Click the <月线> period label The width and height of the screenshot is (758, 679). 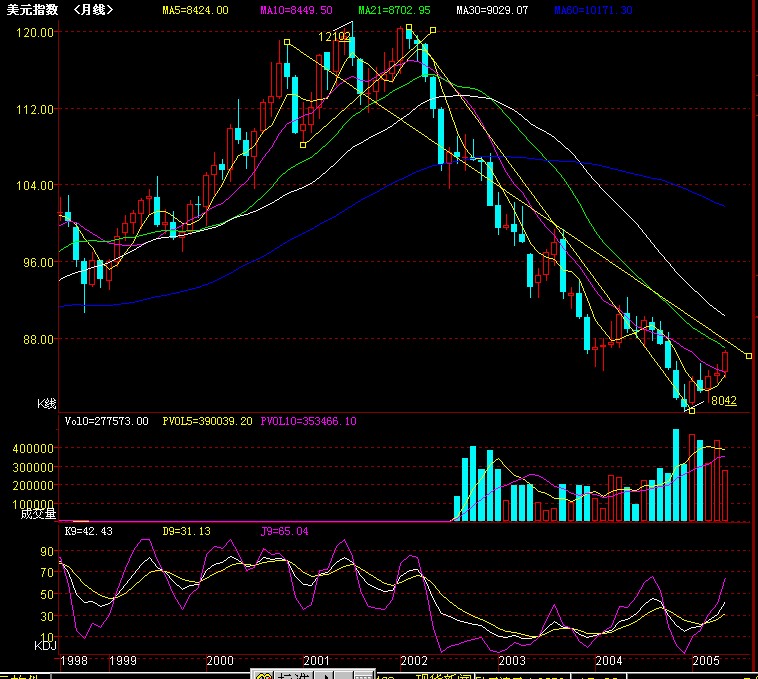[x=94, y=10]
